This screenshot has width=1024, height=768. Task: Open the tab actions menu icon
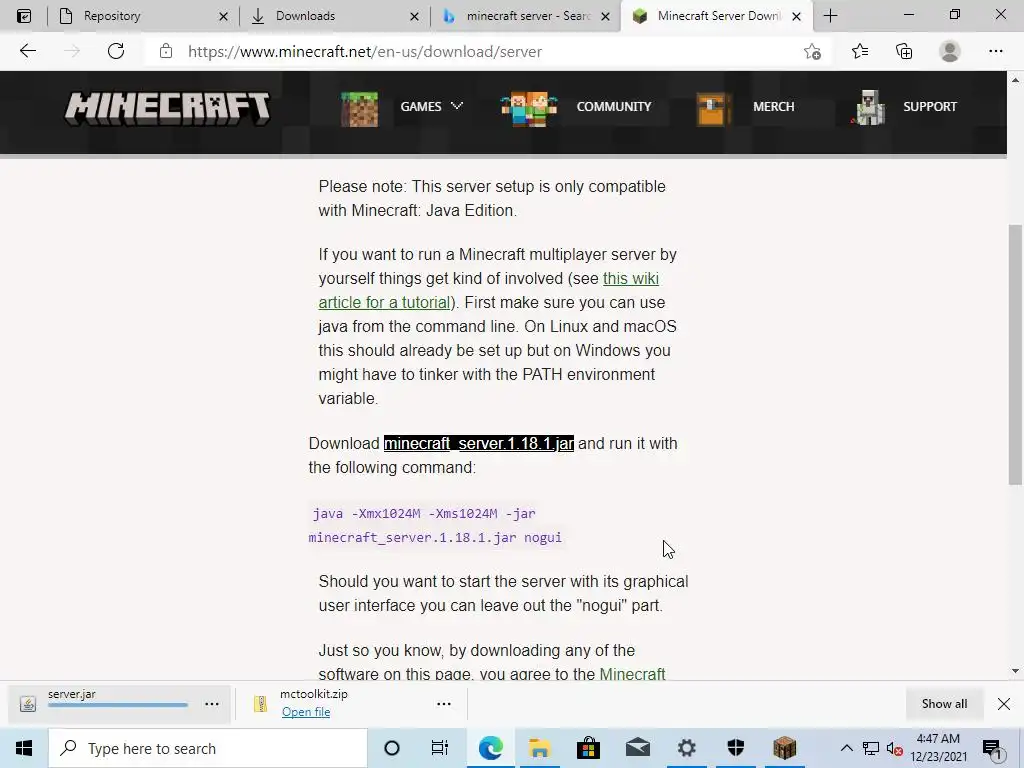24,16
